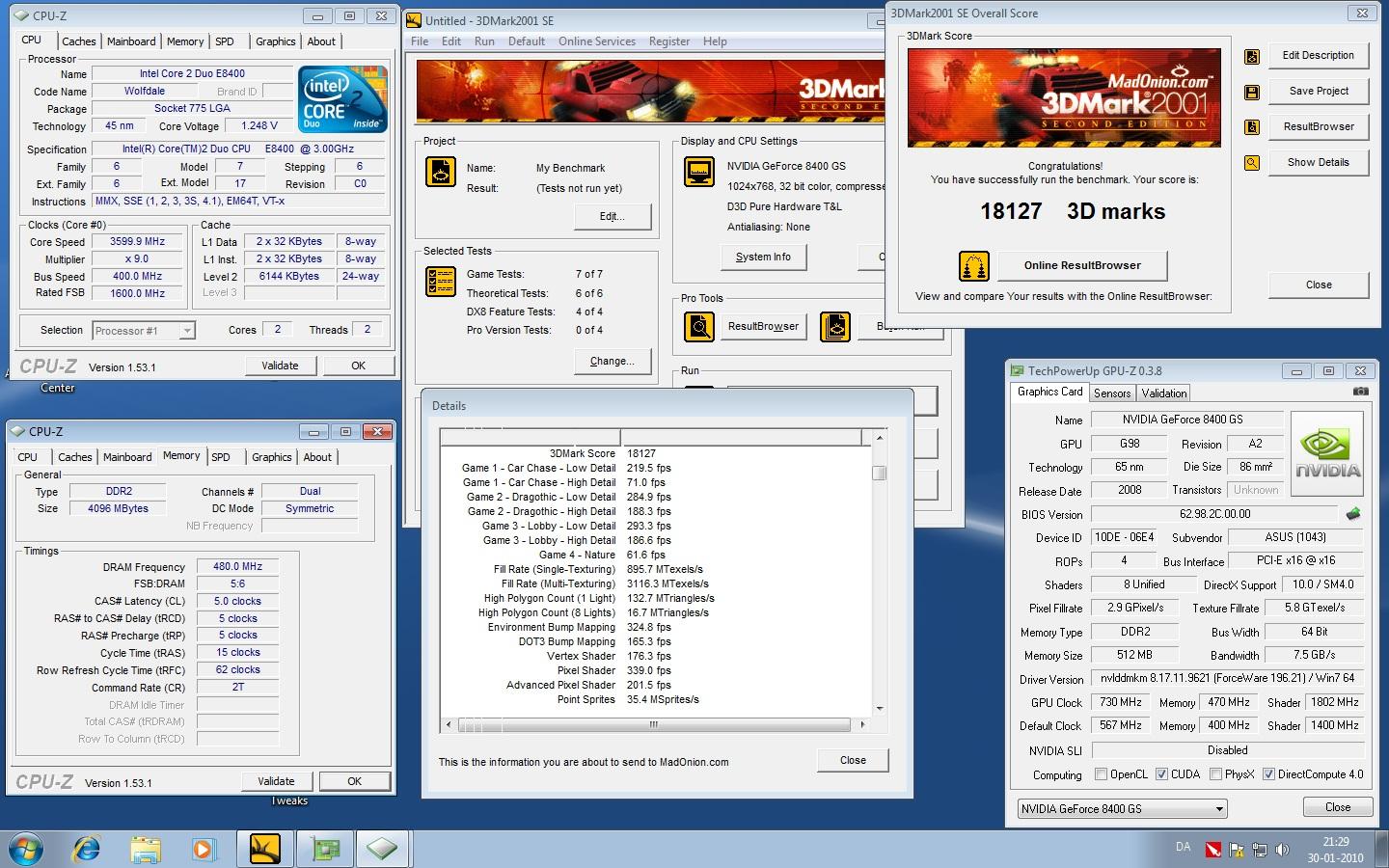Click the System Info button
1389x868 pixels.
coord(763,257)
